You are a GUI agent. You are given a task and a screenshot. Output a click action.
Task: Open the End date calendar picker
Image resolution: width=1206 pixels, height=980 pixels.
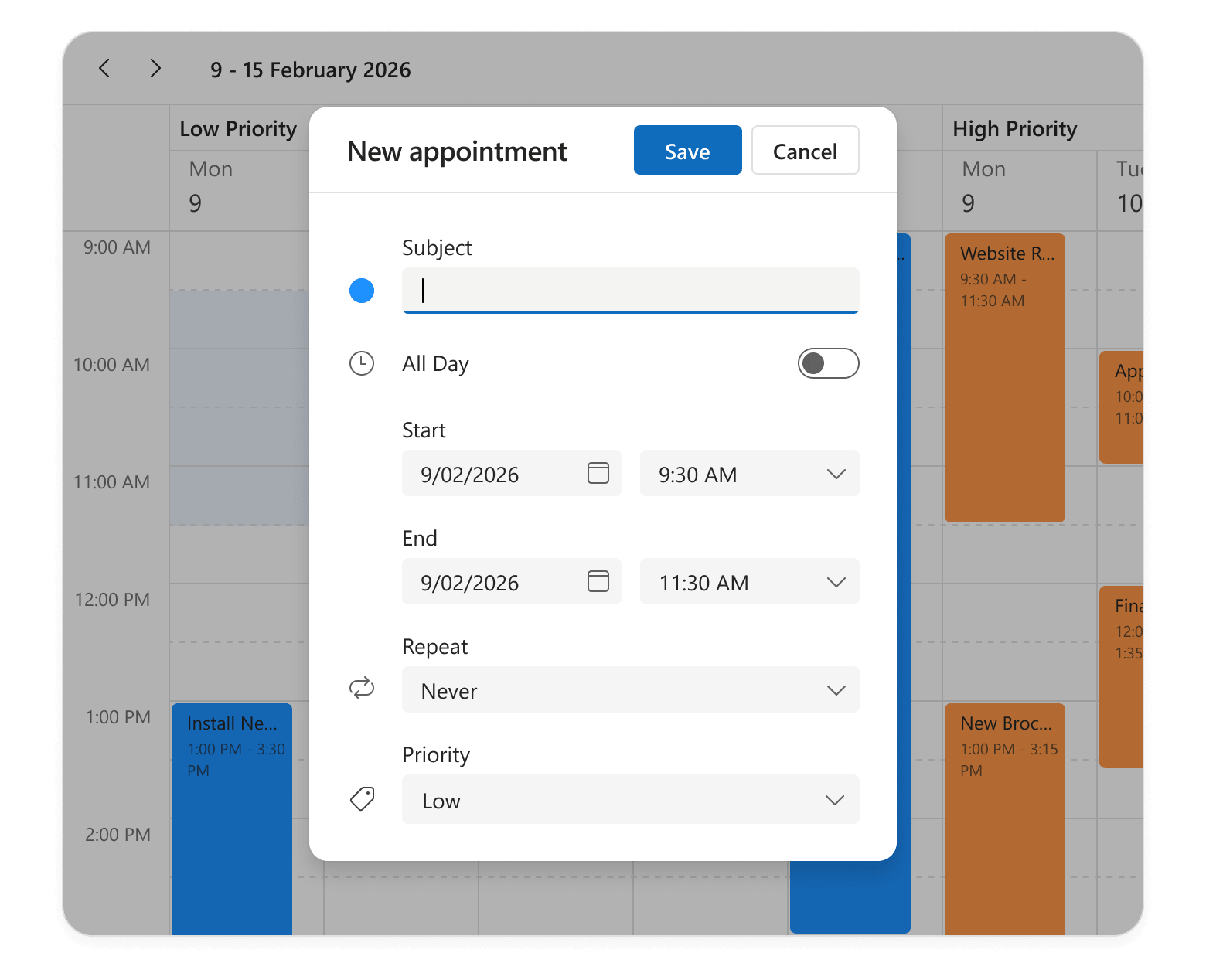(x=598, y=581)
